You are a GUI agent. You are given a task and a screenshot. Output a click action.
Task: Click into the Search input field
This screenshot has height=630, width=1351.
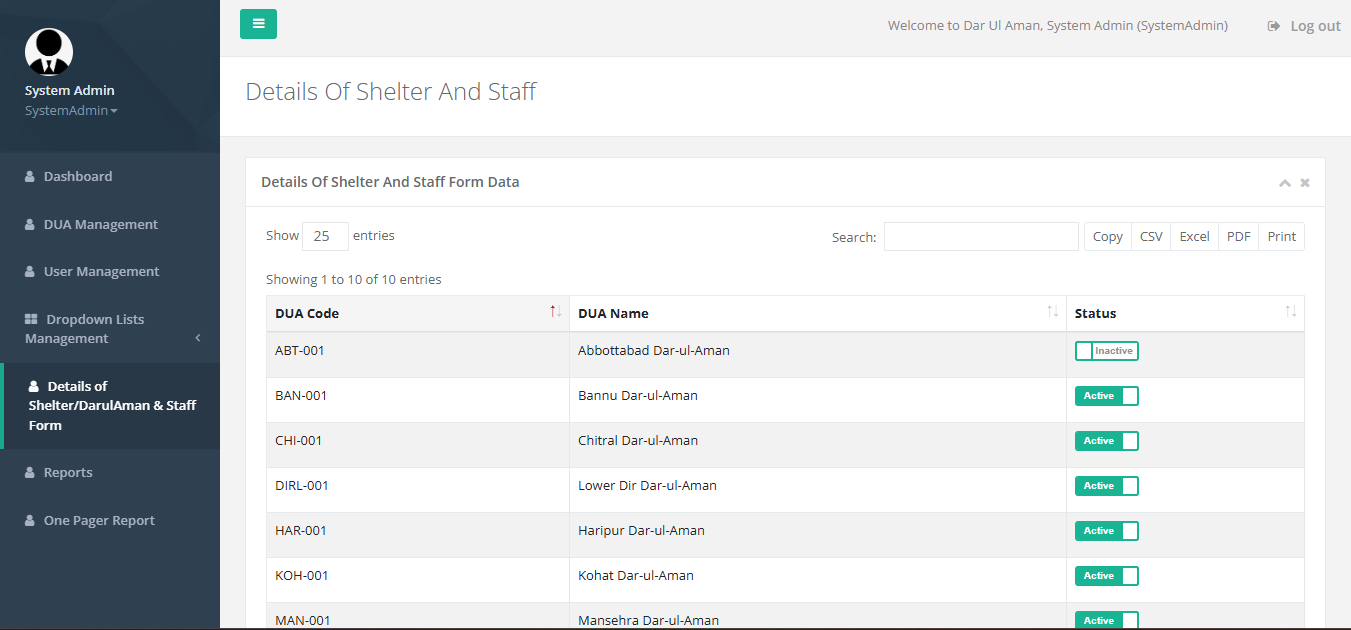(980, 237)
